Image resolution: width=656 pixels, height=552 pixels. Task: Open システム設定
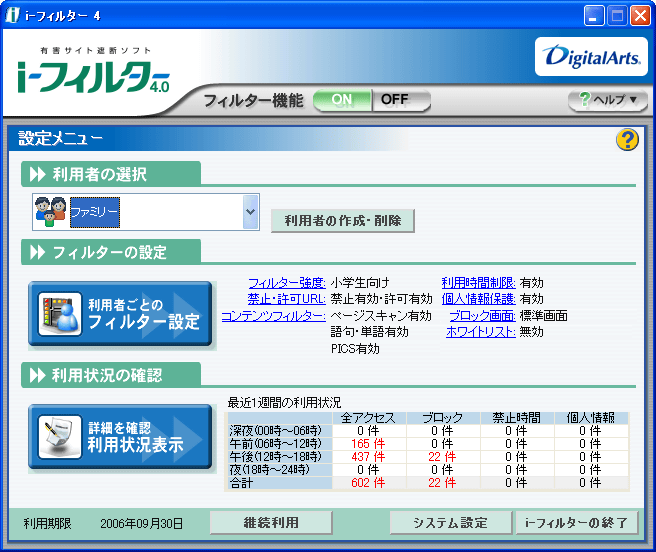click(451, 522)
